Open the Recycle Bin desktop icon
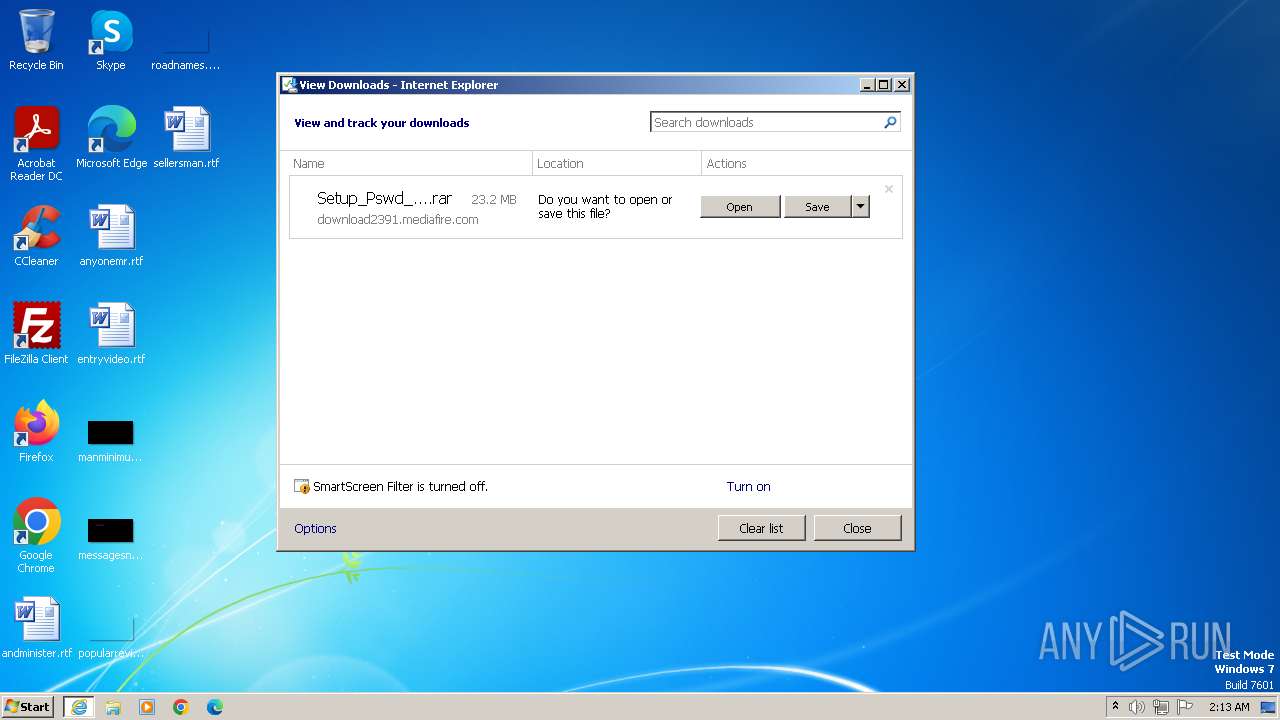Viewport: 1280px width, 720px height. point(36,40)
